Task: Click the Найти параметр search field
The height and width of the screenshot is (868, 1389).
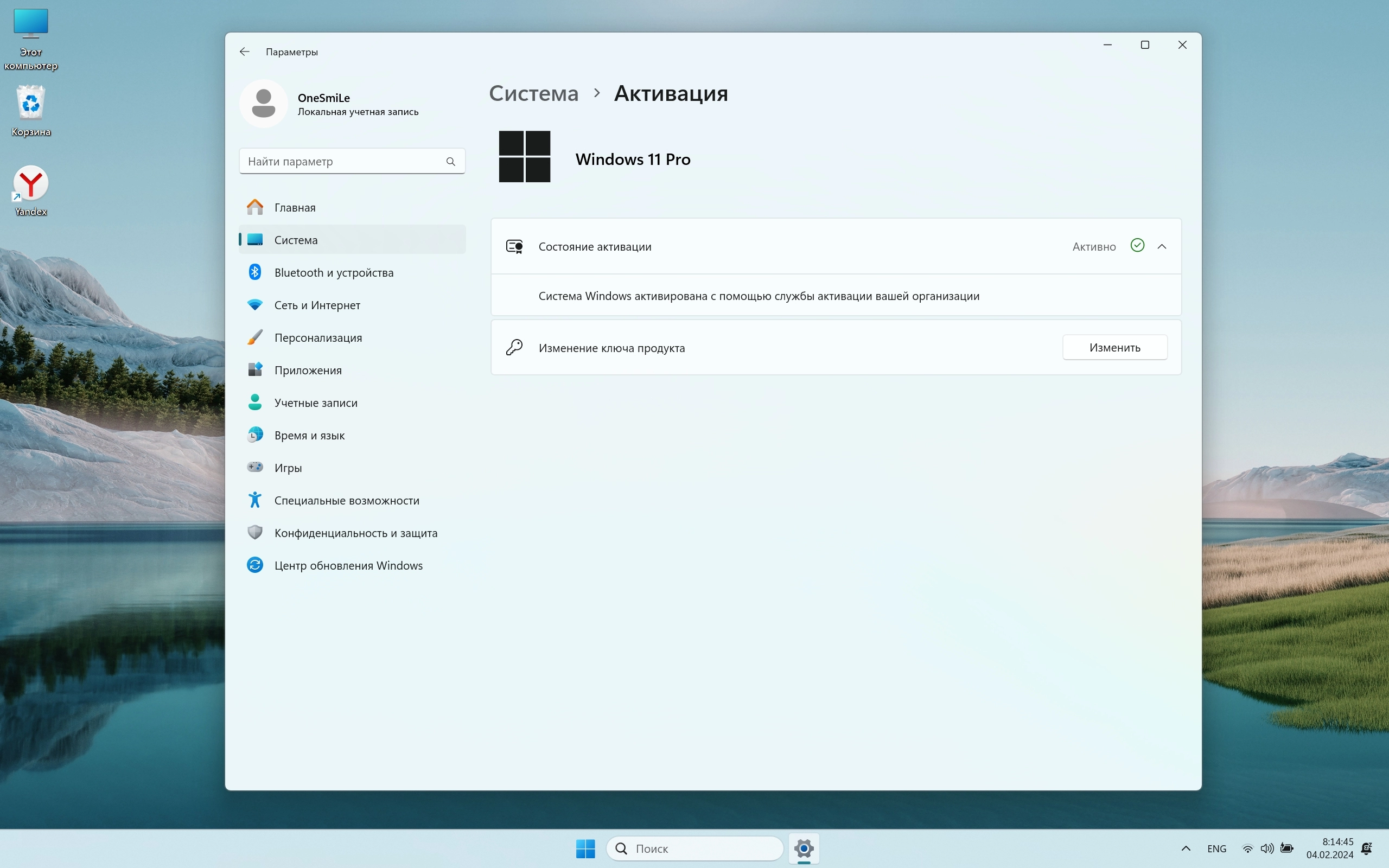Action: (x=345, y=161)
